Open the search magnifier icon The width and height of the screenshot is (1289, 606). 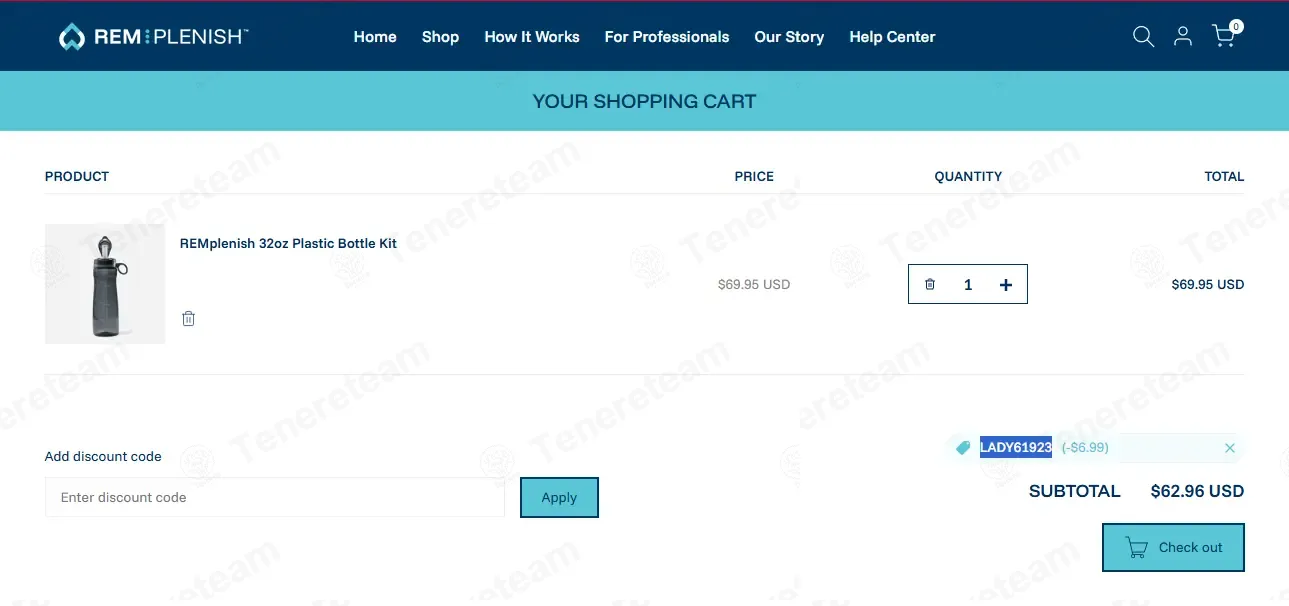click(1143, 37)
